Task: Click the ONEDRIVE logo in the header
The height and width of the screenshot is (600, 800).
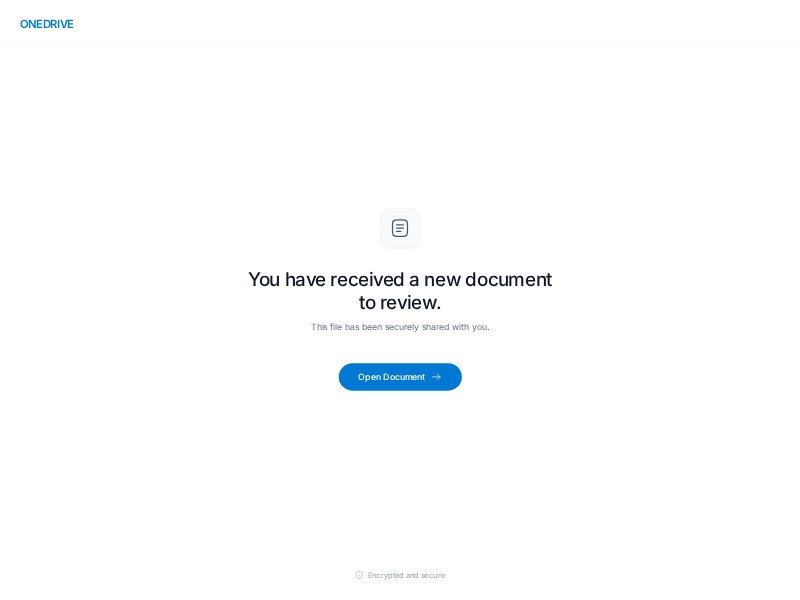Action: (x=46, y=24)
